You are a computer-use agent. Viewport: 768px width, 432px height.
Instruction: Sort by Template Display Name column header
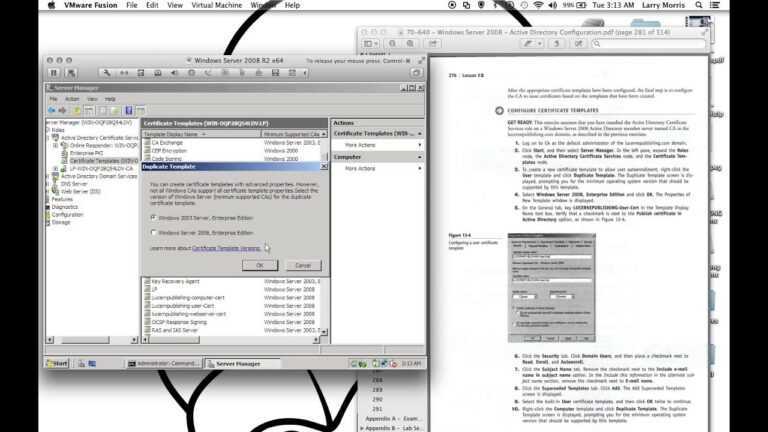201,134
